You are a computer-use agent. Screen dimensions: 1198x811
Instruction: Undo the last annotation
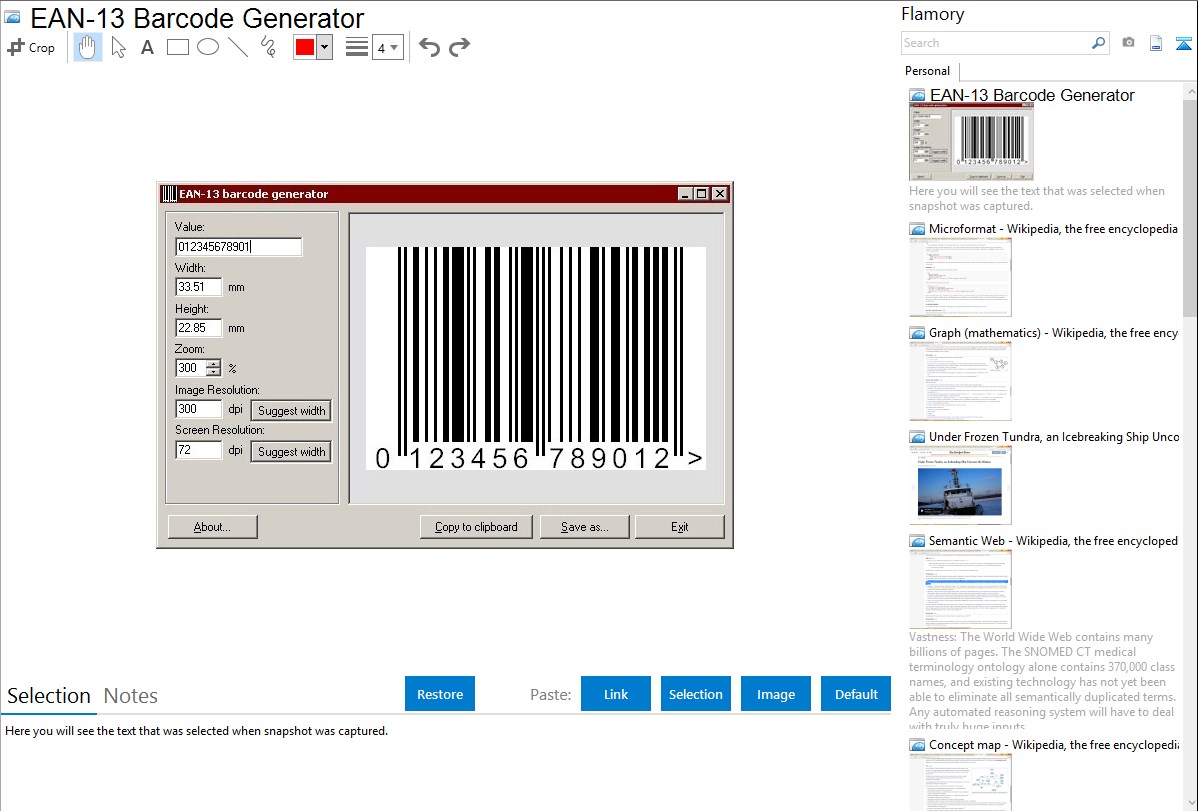pos(429,47)
